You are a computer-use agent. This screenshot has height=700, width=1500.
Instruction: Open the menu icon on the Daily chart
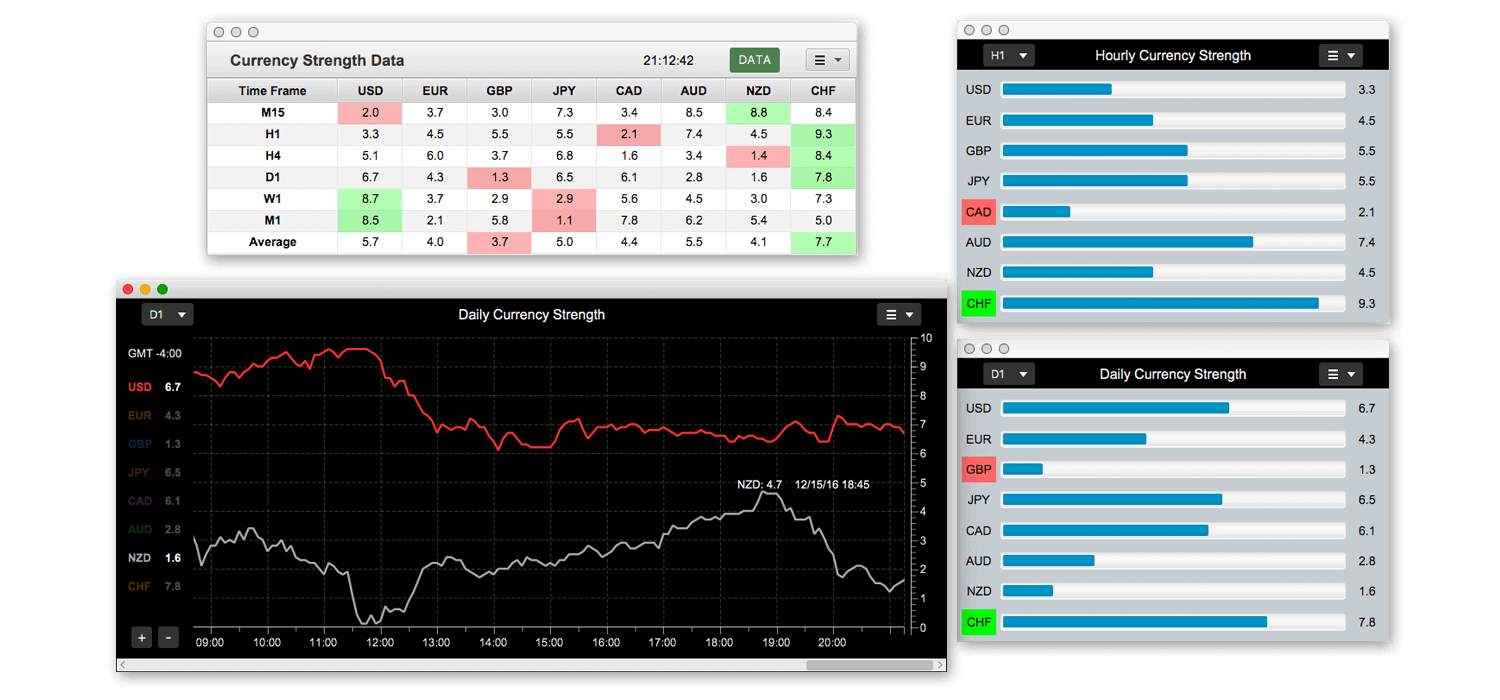pyautogui.click(x=899, y=314)
